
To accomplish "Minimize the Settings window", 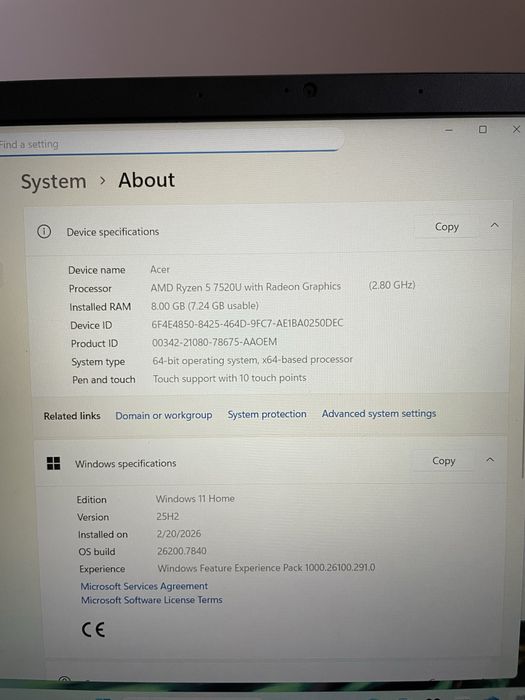I will [x=449, y=130].
